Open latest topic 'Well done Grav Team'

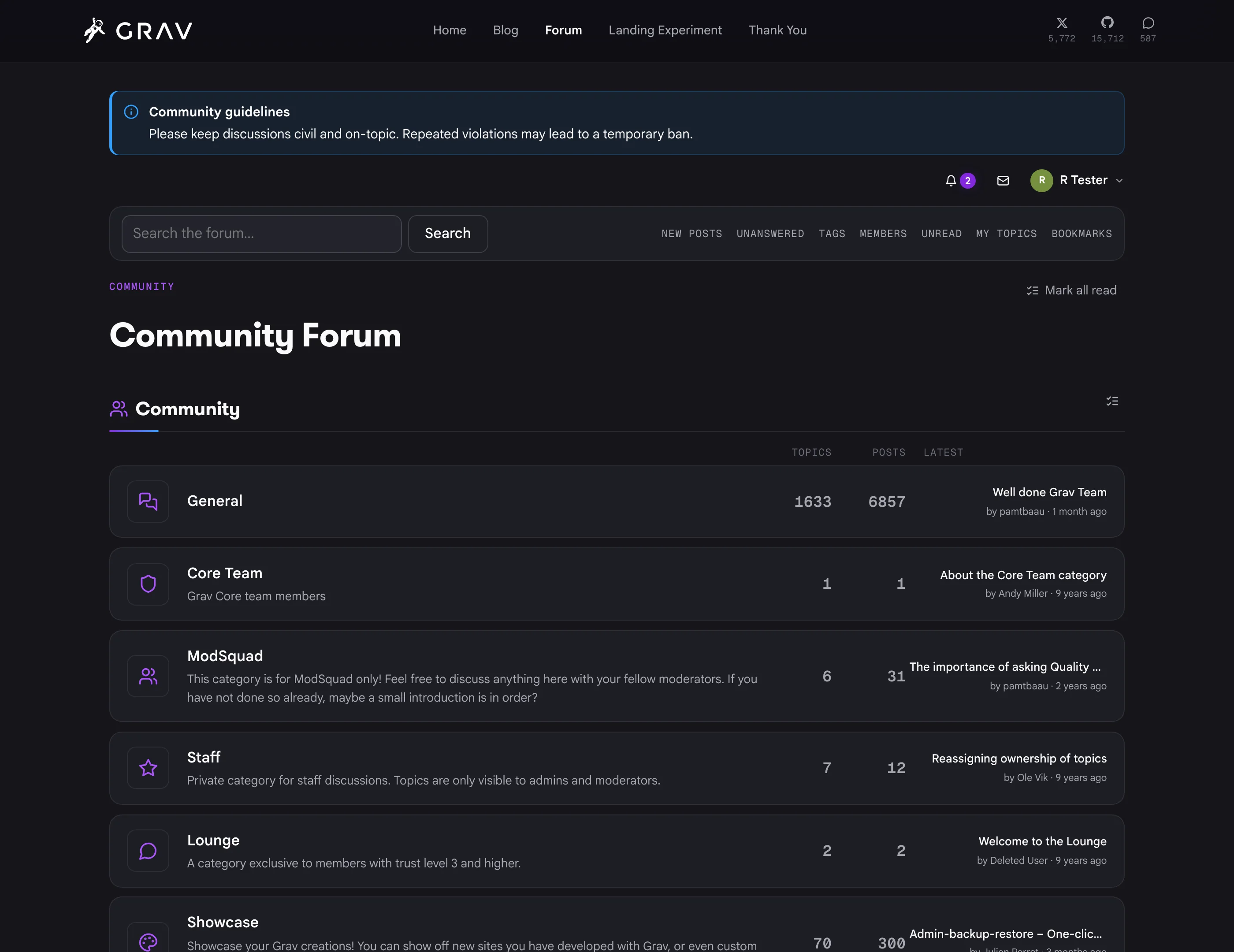[1049, 492]
